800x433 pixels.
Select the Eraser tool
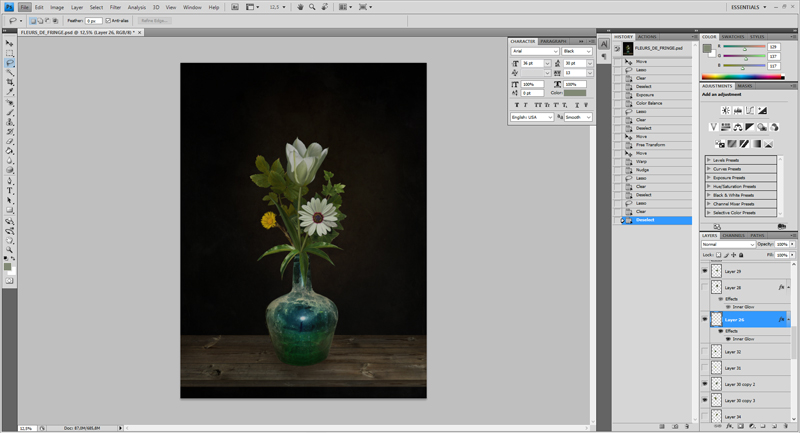[x=10, y=140]
